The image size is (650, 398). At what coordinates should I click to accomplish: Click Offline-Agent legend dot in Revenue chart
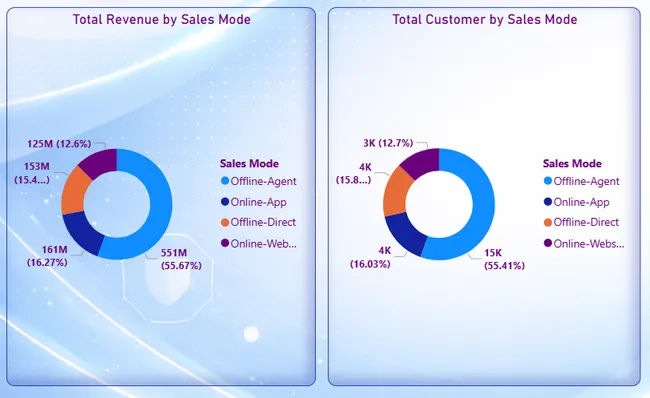(x=225, y=181)
